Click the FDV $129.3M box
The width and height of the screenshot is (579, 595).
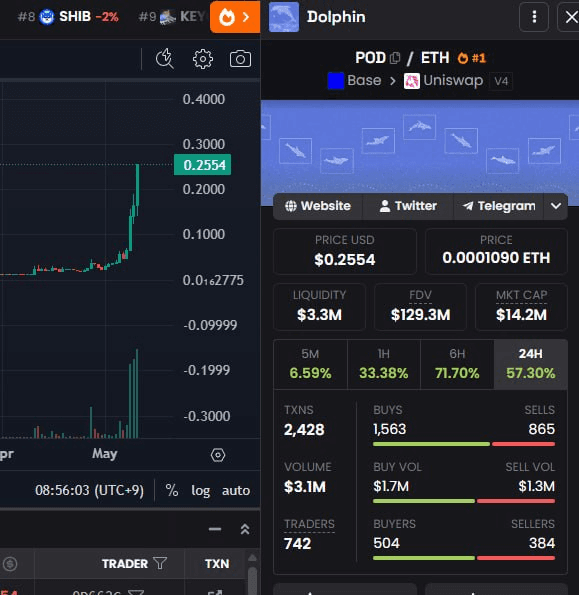[420, 307]
